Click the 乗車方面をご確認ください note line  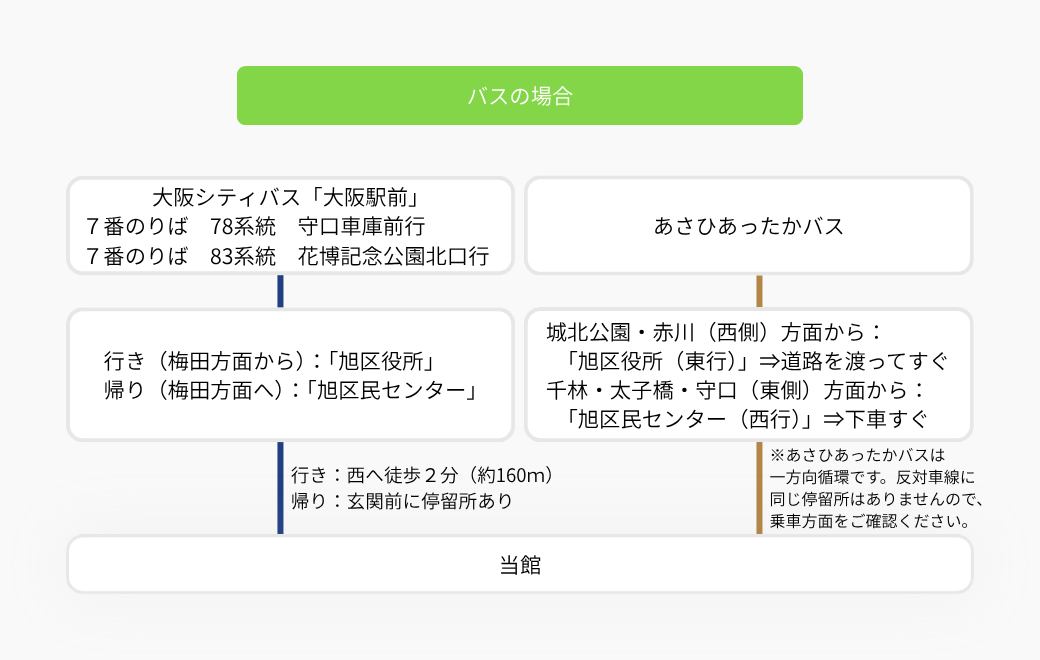click(870, 521)
